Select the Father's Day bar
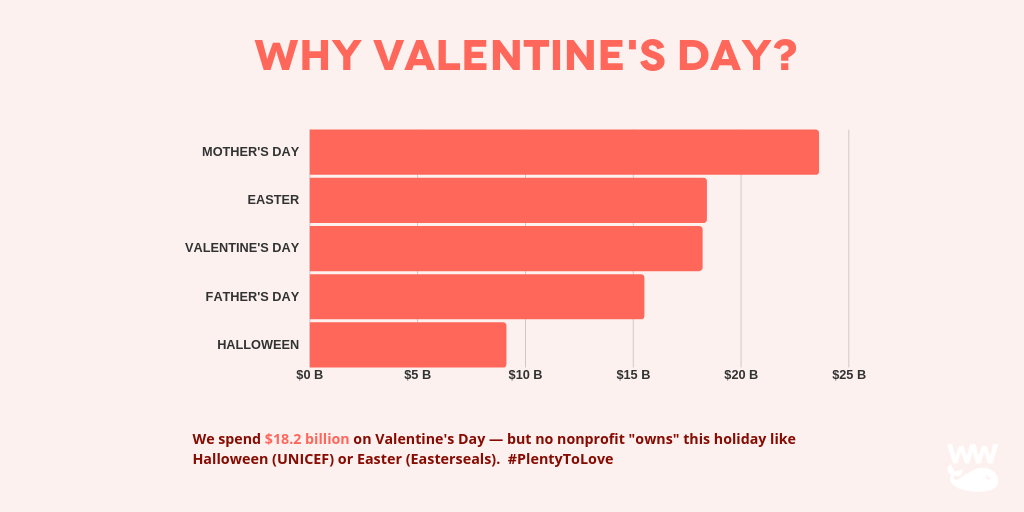 [477, 296]
